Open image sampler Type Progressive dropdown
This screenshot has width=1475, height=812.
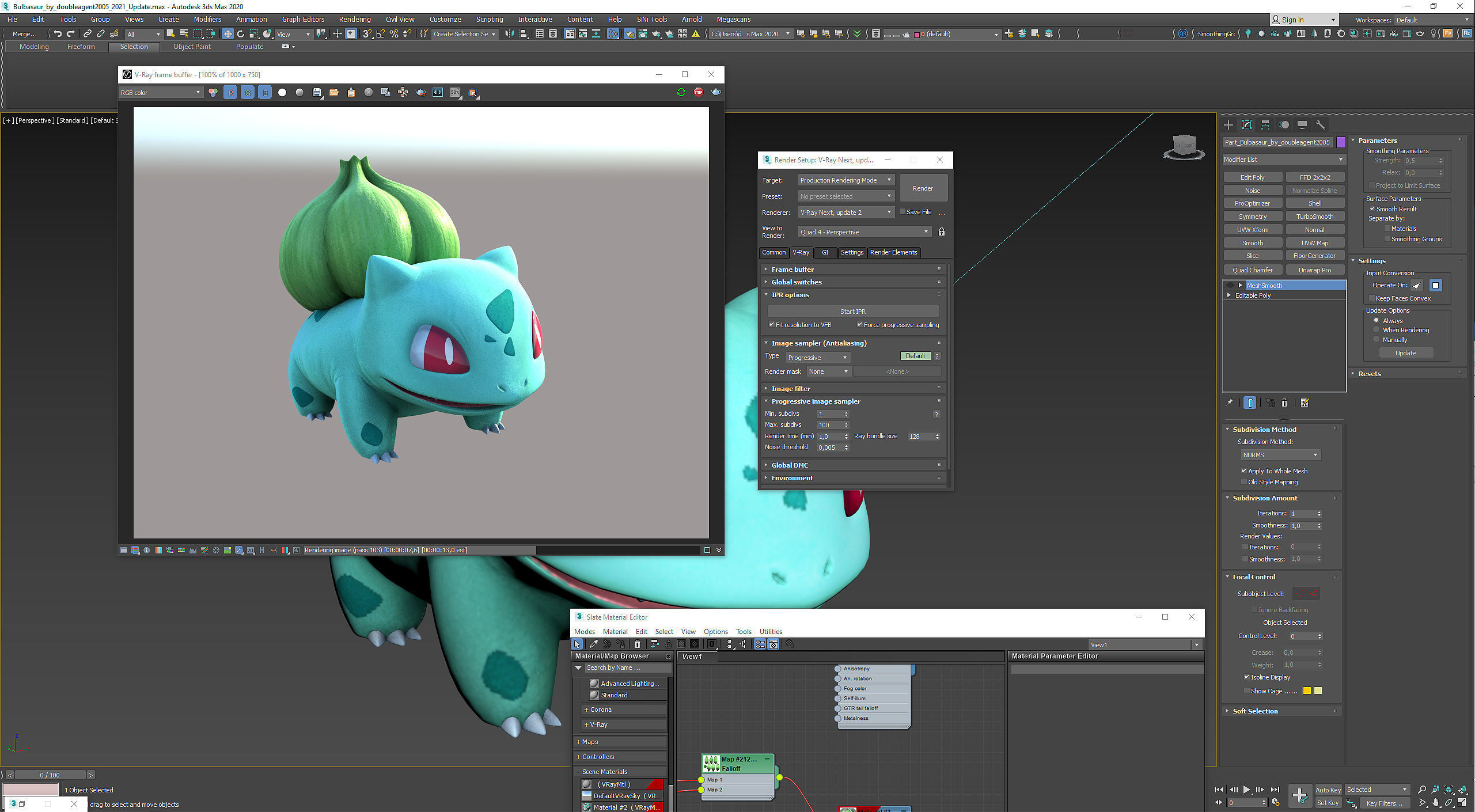818,358
